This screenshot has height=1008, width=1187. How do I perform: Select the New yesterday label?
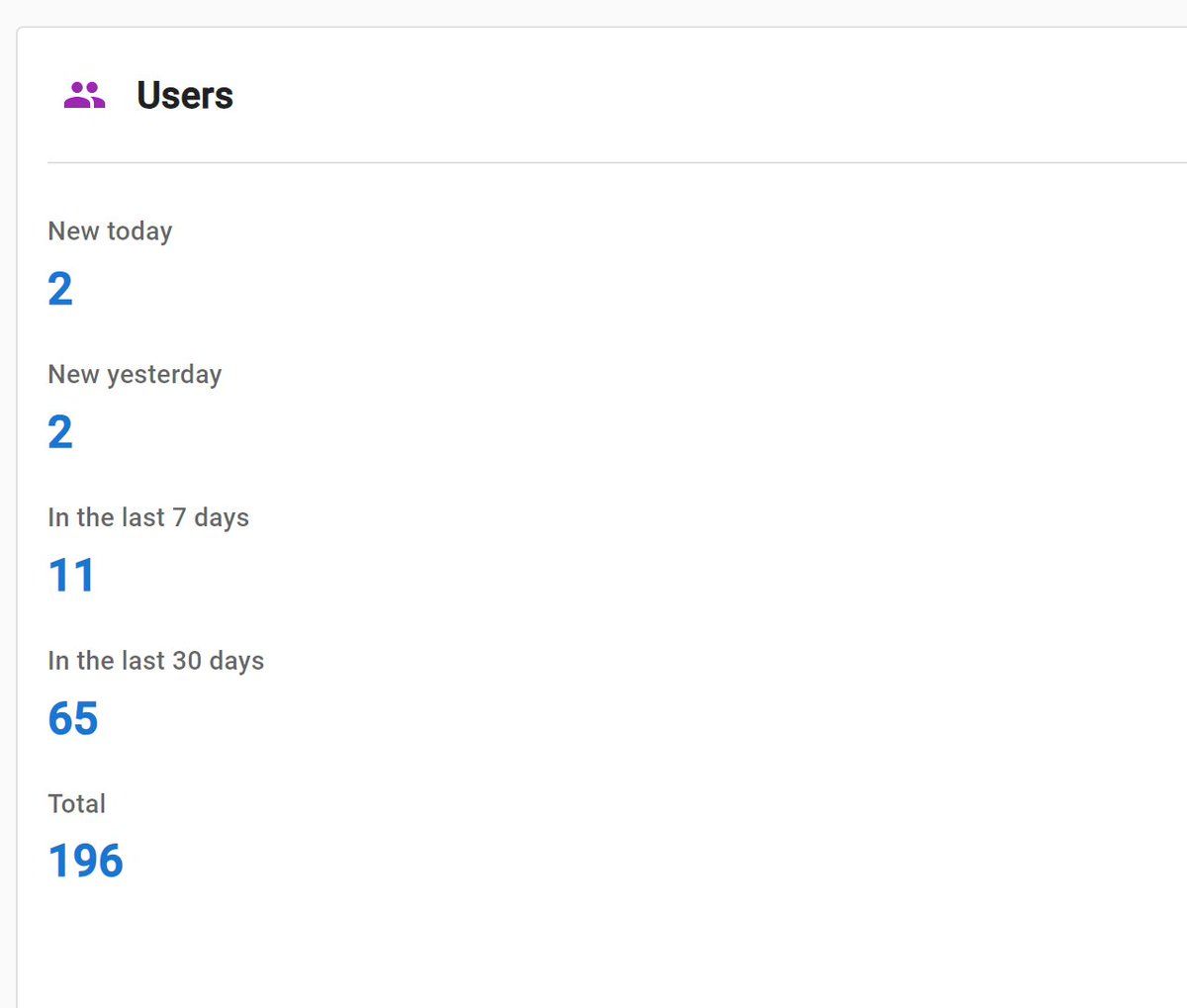click(x=135, y=375)
